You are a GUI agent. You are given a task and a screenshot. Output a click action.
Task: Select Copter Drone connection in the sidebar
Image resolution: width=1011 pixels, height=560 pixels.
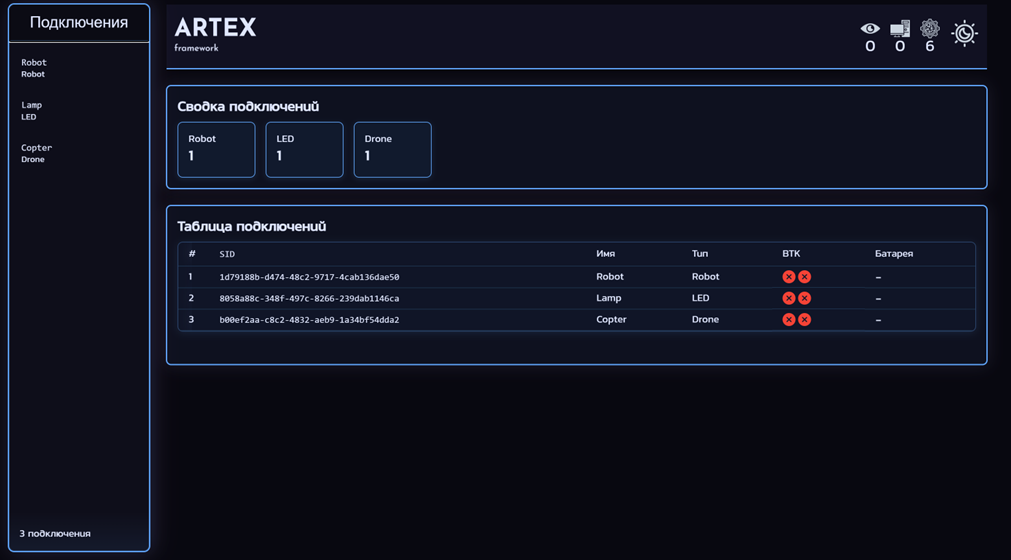[36, 153]
